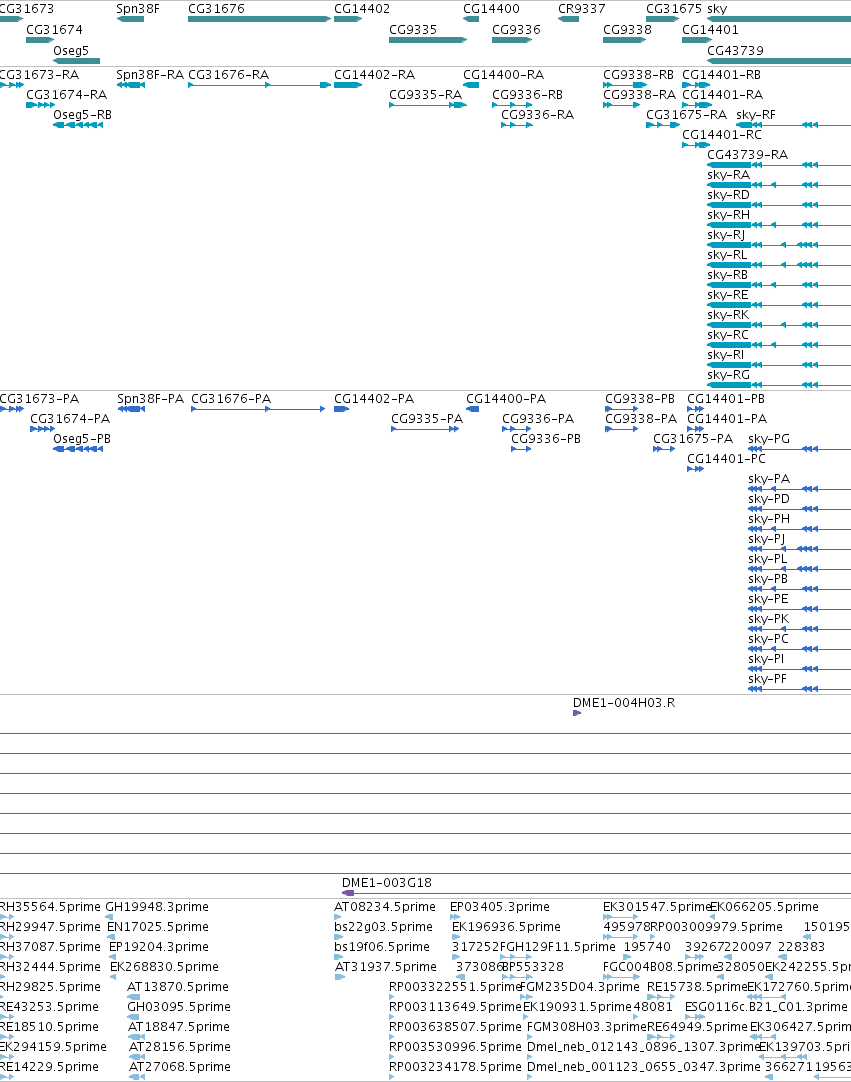The width and height of the screenshot is (851, 1082).
Task: Click EST EN17025.5prime
Action: [111, 937]
